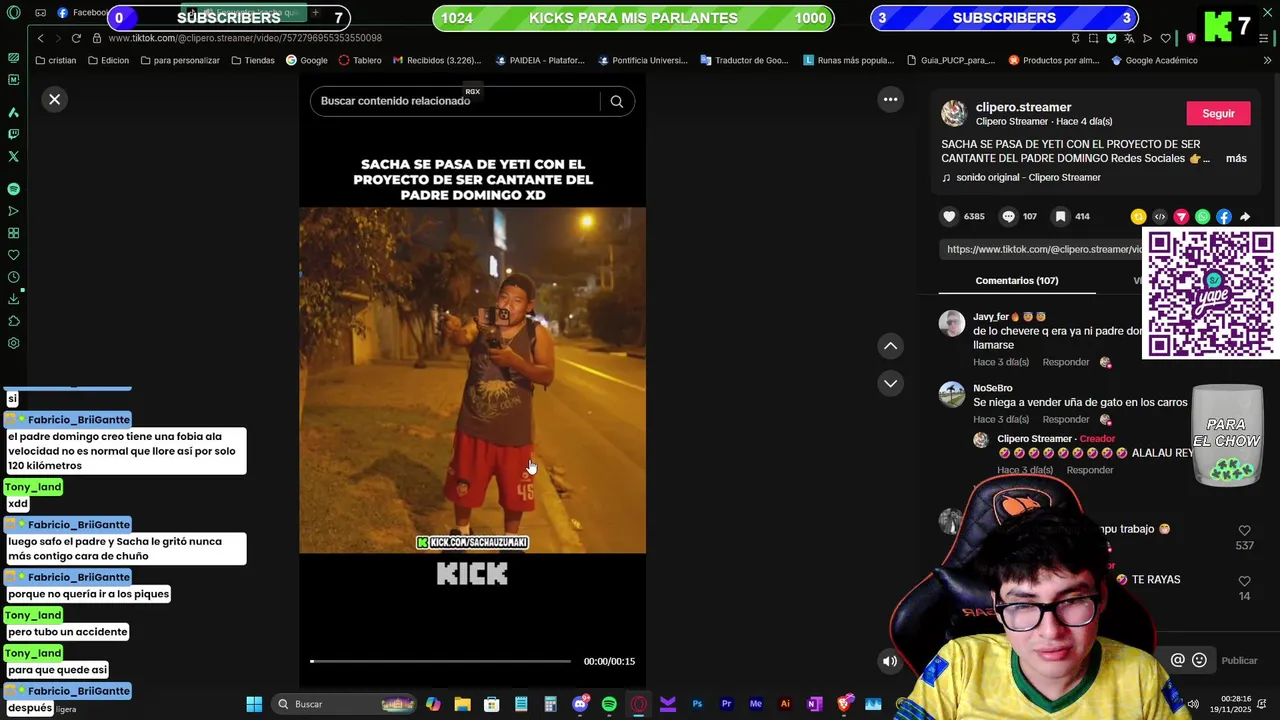This screenshot has height=720, width=1280.
Task: Open the 'cristian' bookmarks folder
Action: coord(55,60)
